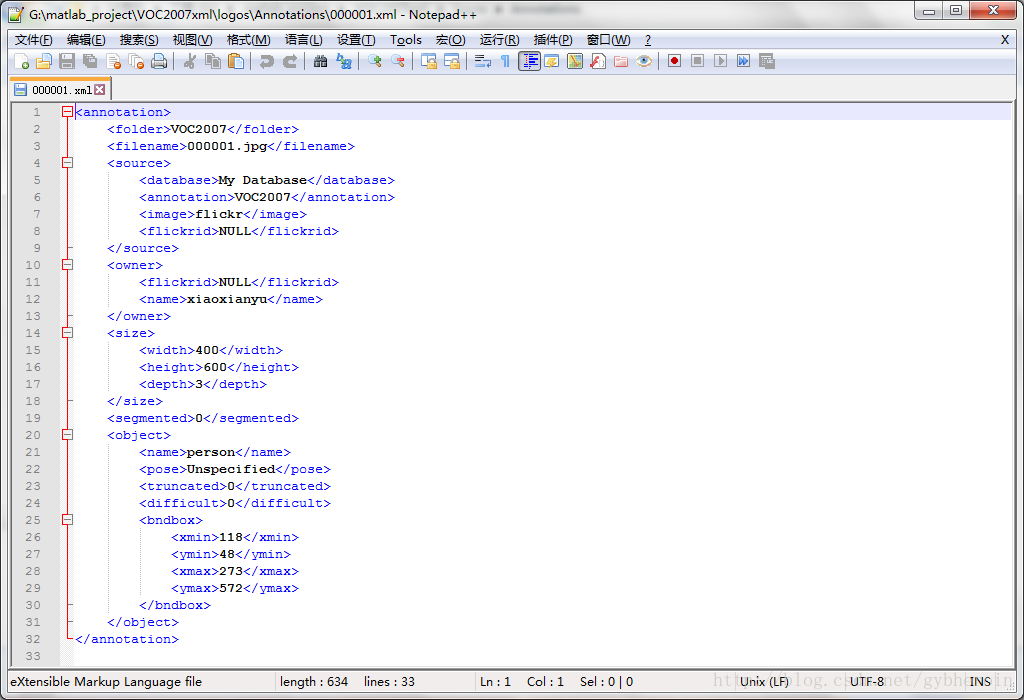Collapse the root annotation node on line 1
Viewport: 1024px width, 700px height.
67,112
